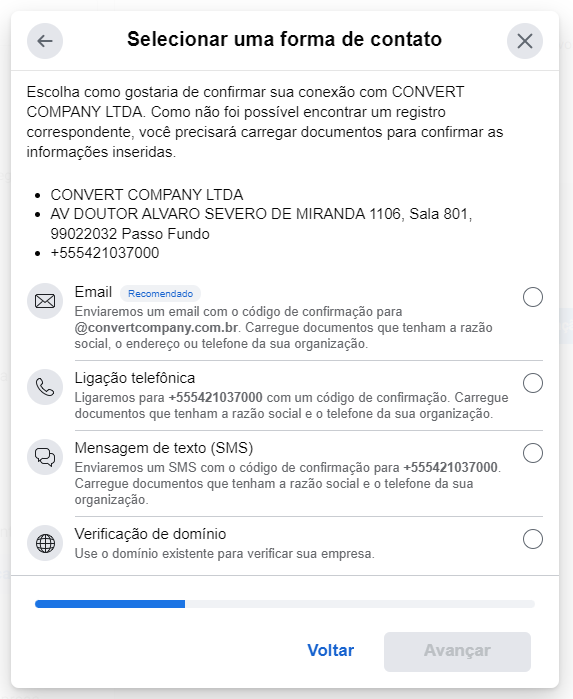Click the Recomendado badge next to Email
This screenshot has width=573, height=699.
pyautogui.click(x=161, y=293)
